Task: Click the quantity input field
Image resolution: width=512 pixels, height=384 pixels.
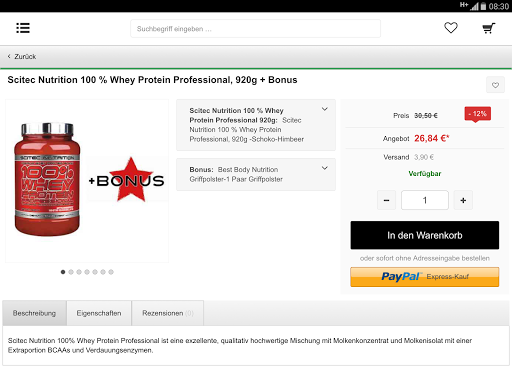Action: [x=425, y=200]
